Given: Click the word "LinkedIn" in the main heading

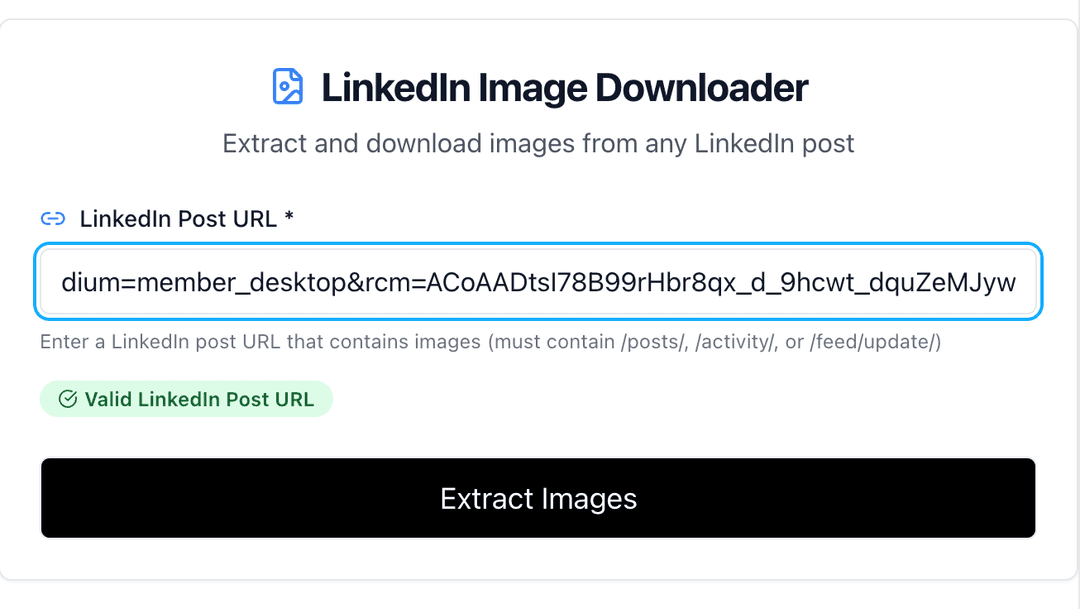Looking at the screenshot, I should point(396,88).
